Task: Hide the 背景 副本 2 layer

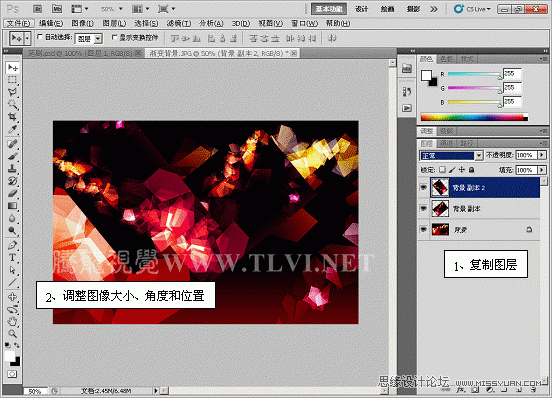Action: tap(424, 188)
